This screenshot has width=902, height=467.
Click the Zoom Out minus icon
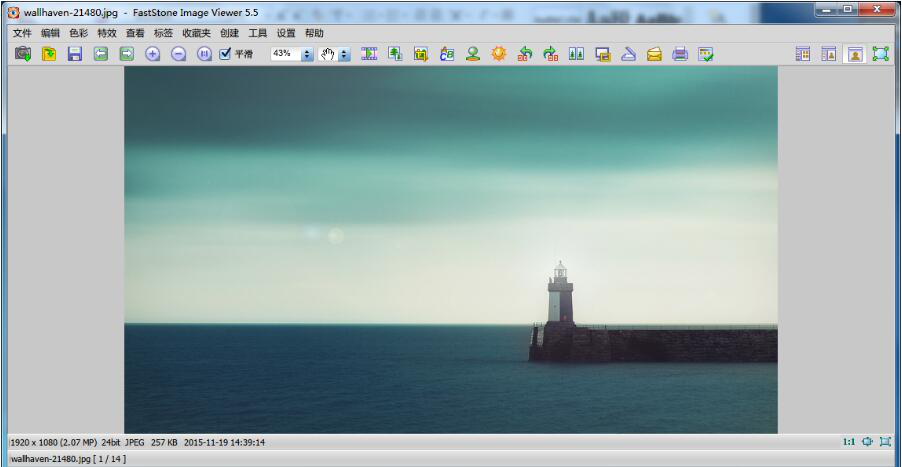pos(179,54)
